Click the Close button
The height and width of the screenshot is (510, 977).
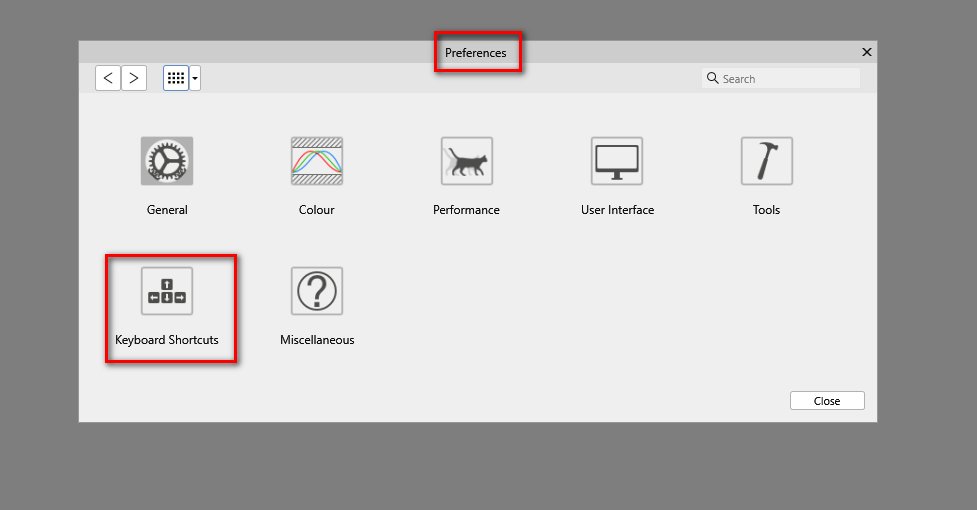coord(827,401)
